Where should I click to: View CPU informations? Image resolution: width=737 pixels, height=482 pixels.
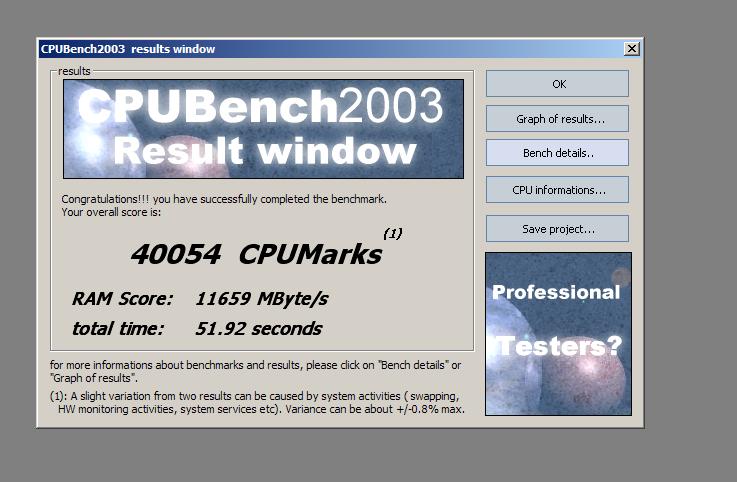point(557,190)
